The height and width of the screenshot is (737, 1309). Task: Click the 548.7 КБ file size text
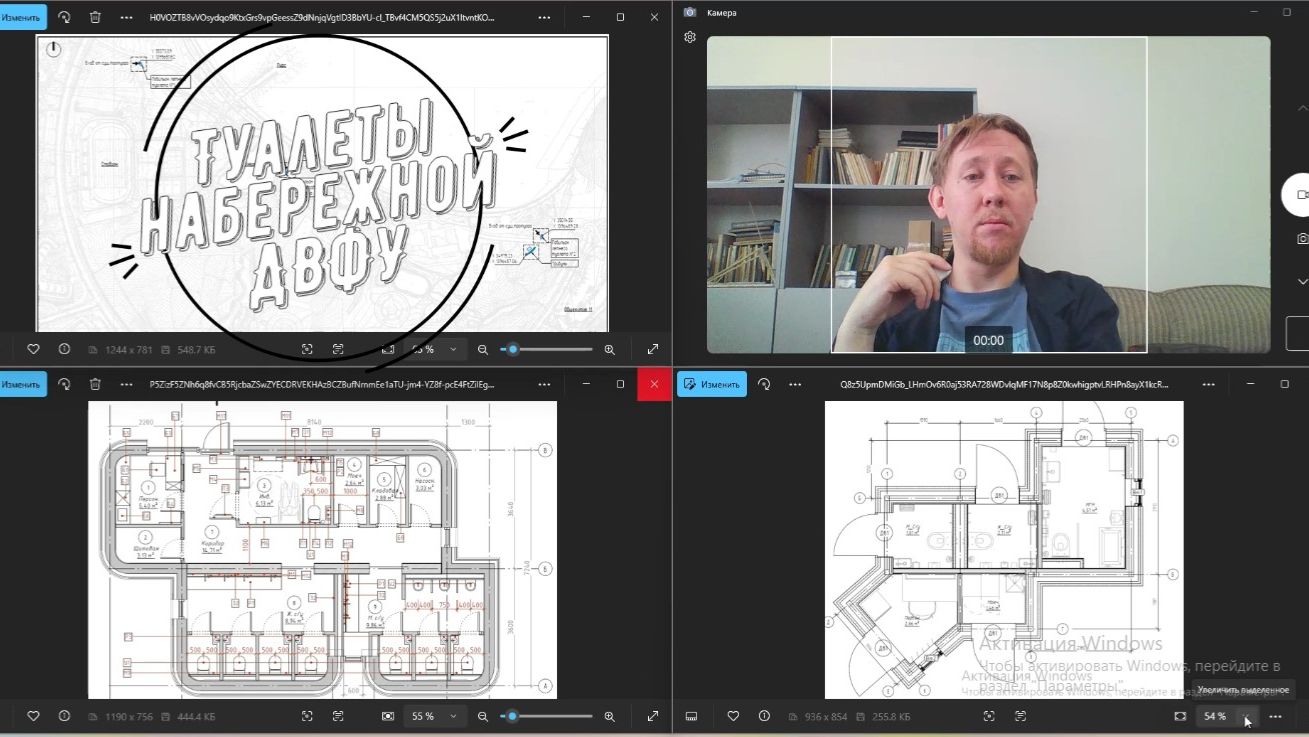(196, 350)
